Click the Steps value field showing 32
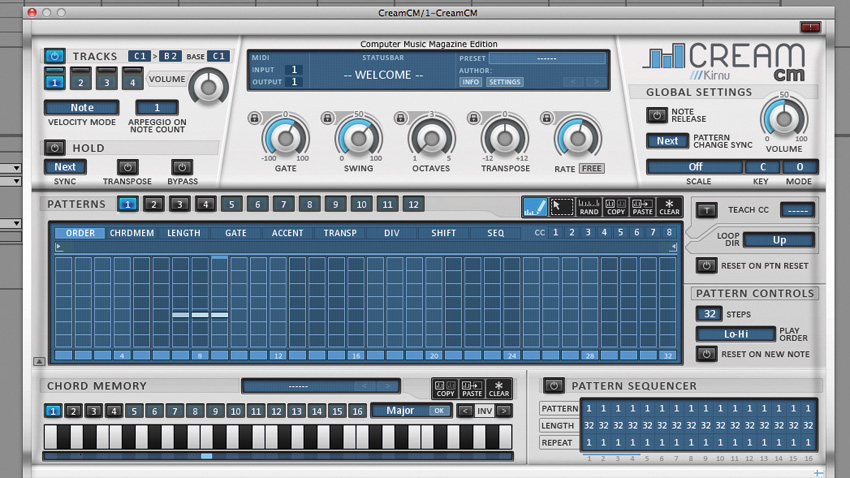 [708, 313]
